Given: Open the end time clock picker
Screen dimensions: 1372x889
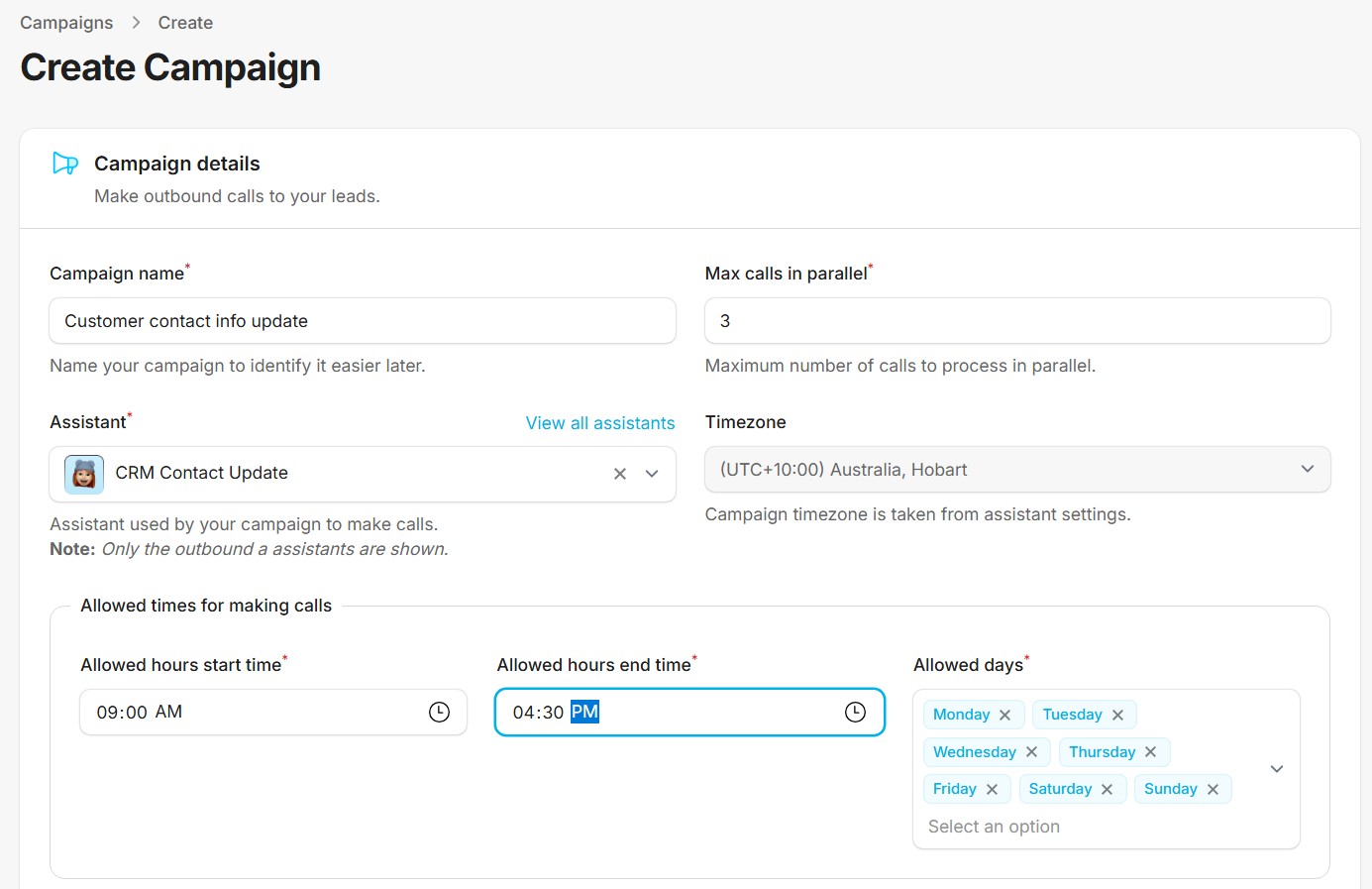Looking at the screenshot, I should point(855,713).
